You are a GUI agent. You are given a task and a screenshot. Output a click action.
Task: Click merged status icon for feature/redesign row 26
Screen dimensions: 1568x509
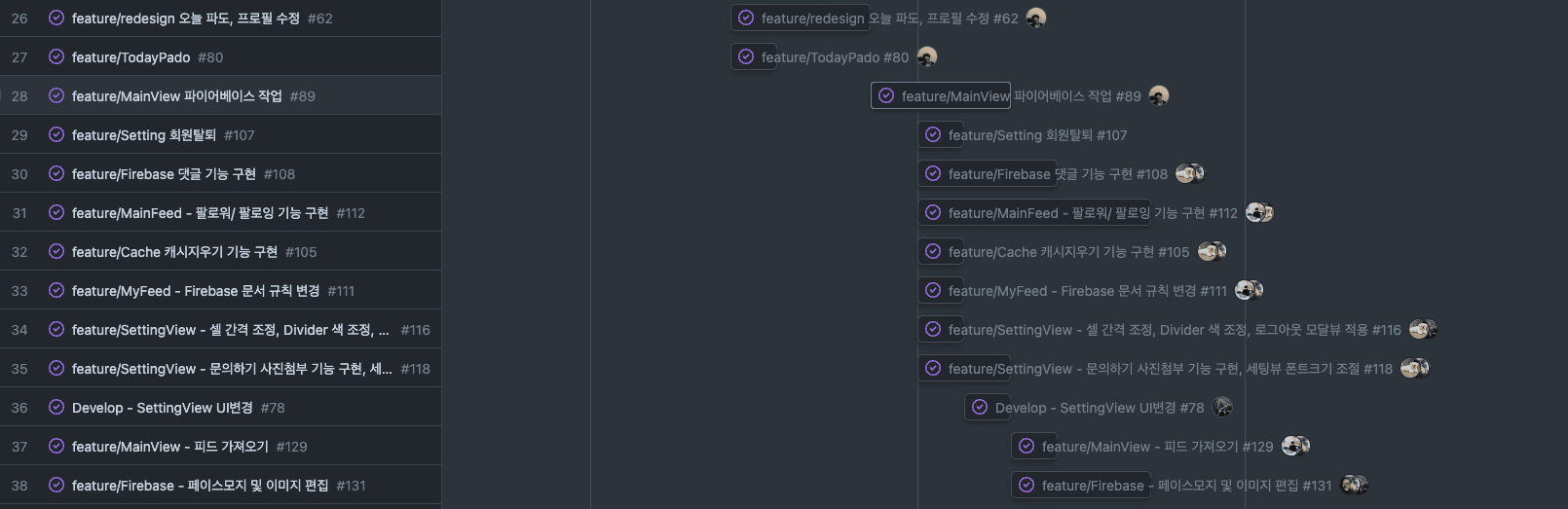[x=56, y=18]
